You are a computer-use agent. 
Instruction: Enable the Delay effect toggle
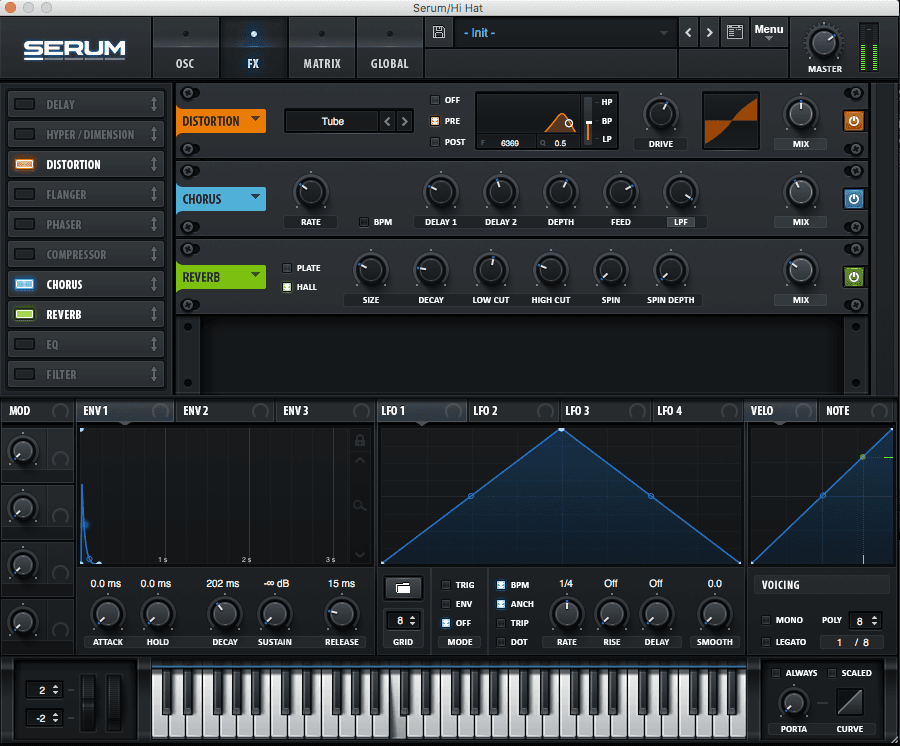tap(24, 104)
